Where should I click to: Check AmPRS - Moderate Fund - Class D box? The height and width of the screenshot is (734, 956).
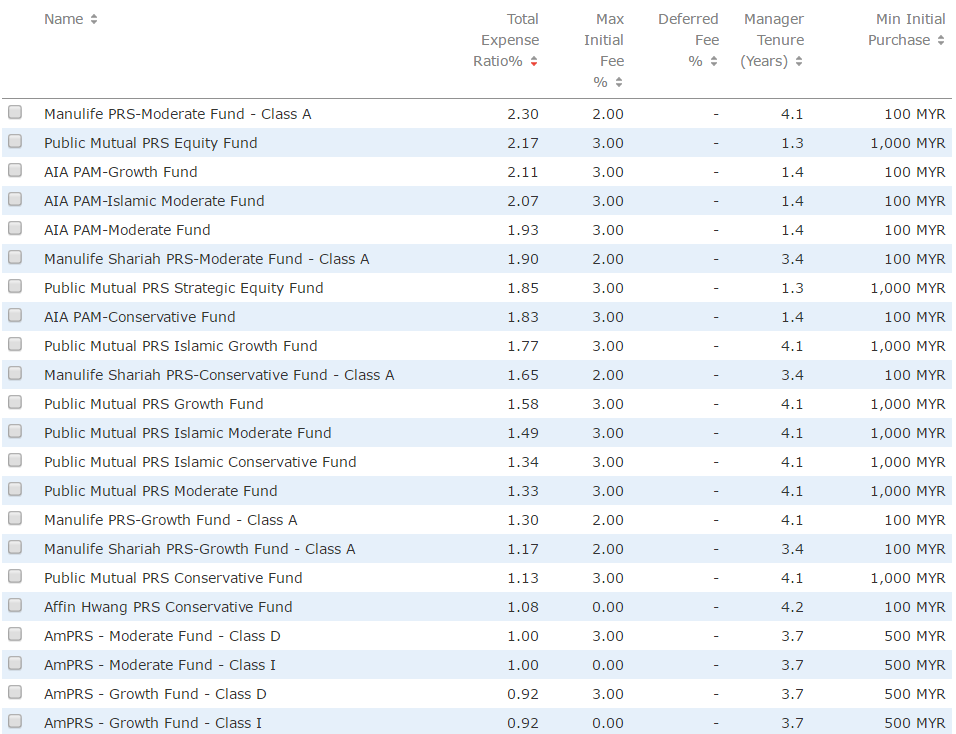[x=15, y=634]
